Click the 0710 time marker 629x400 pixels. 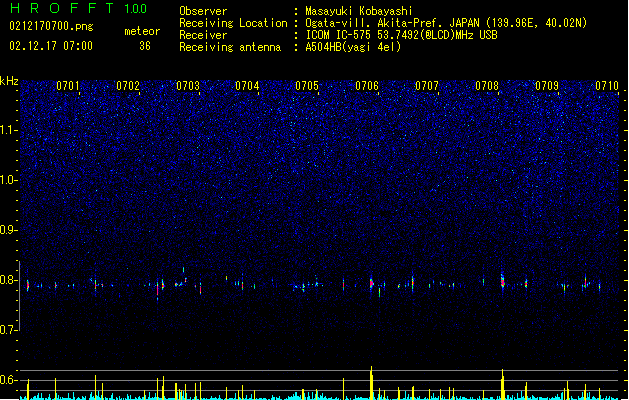tap(607, 86)
